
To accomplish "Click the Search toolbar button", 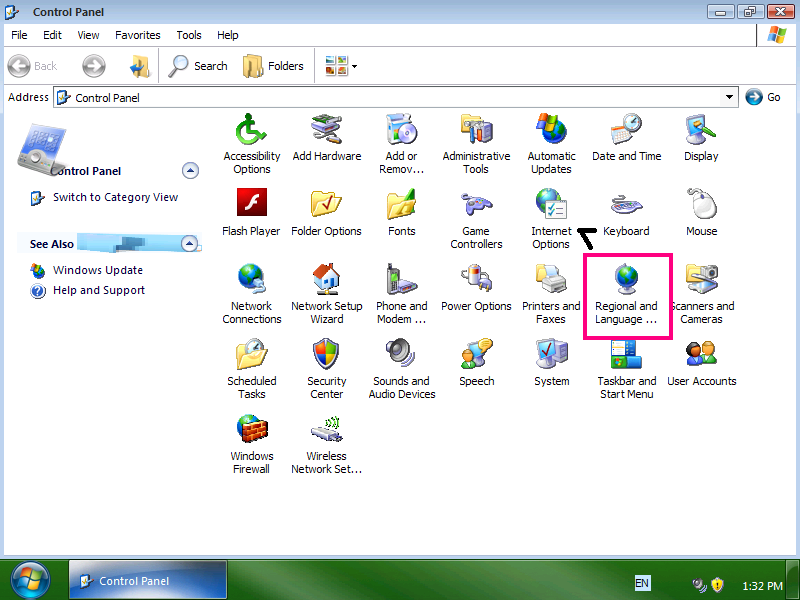I will coord(198,66).
